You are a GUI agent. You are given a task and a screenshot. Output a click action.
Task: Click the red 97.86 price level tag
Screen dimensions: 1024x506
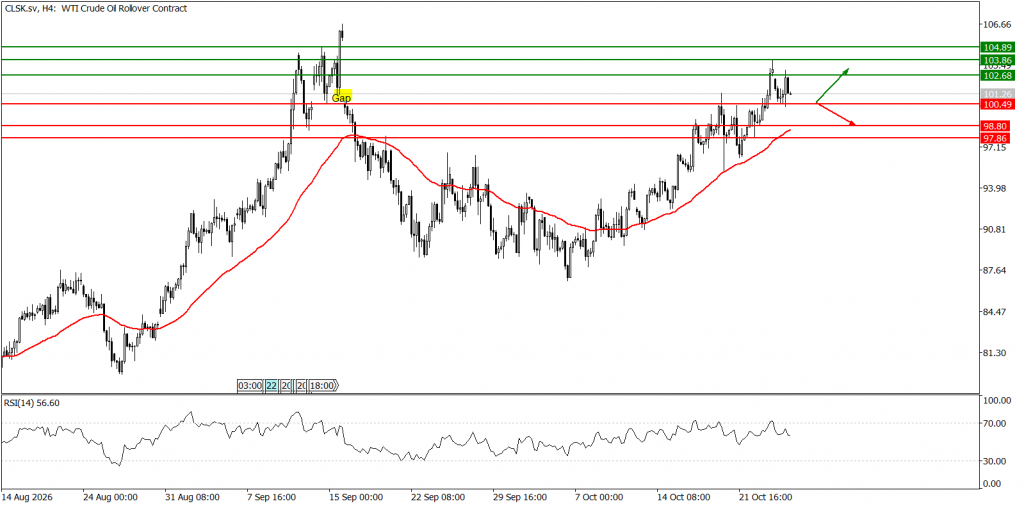pyautogui.click(x=997, y=138)
